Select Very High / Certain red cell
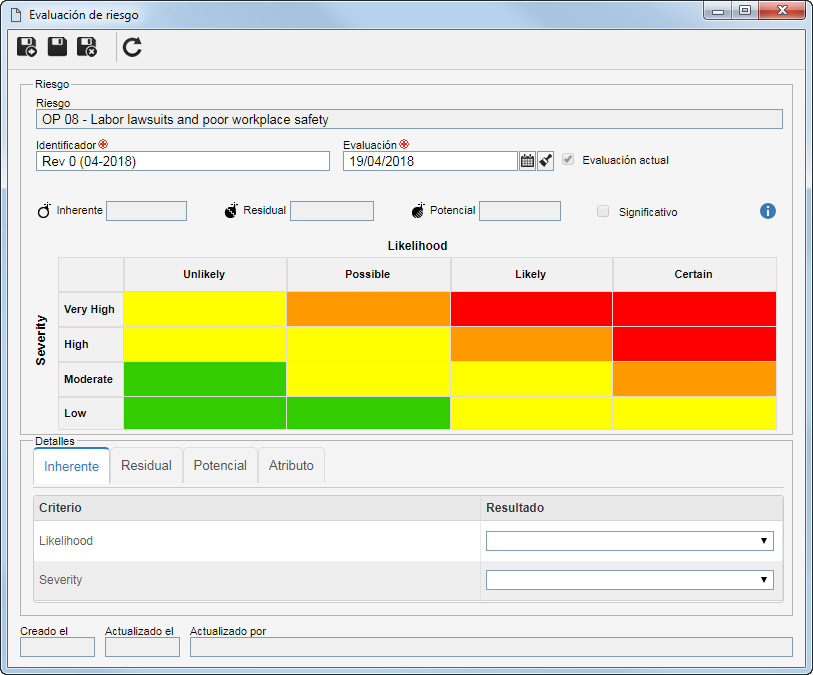The height and width of the screenshot is (675, 813). (694, 309)
